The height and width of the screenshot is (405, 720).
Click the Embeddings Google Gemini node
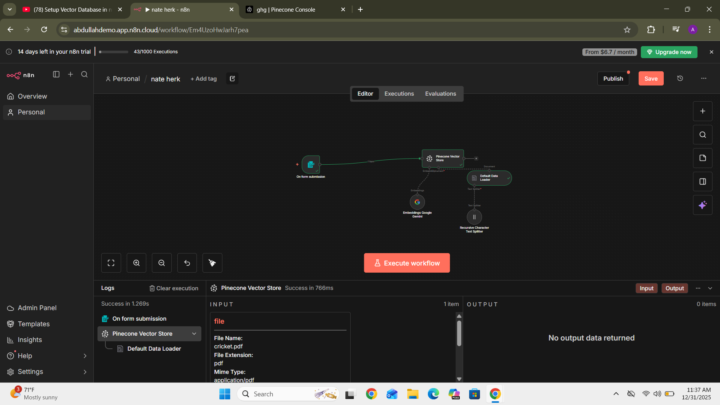click(x=418, y=201)
